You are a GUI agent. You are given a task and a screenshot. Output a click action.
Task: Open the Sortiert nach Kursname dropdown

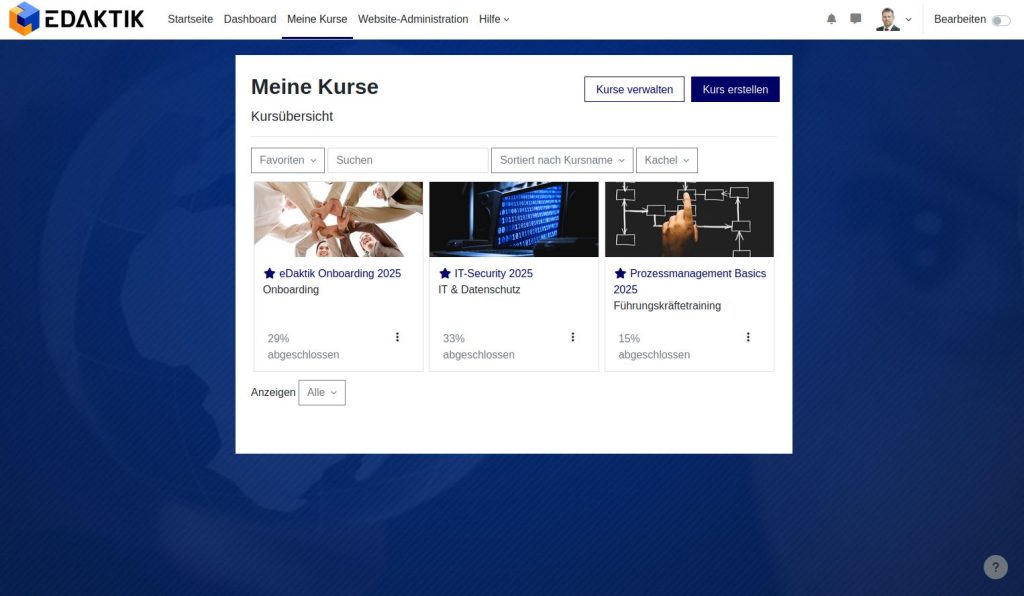click(x=562, y=160)
